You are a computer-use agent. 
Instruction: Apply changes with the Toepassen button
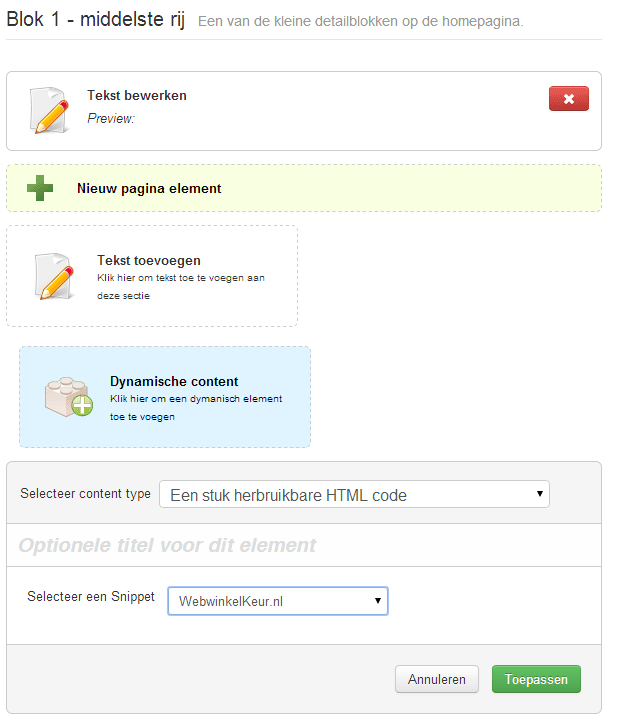click(x=536, y=679)
